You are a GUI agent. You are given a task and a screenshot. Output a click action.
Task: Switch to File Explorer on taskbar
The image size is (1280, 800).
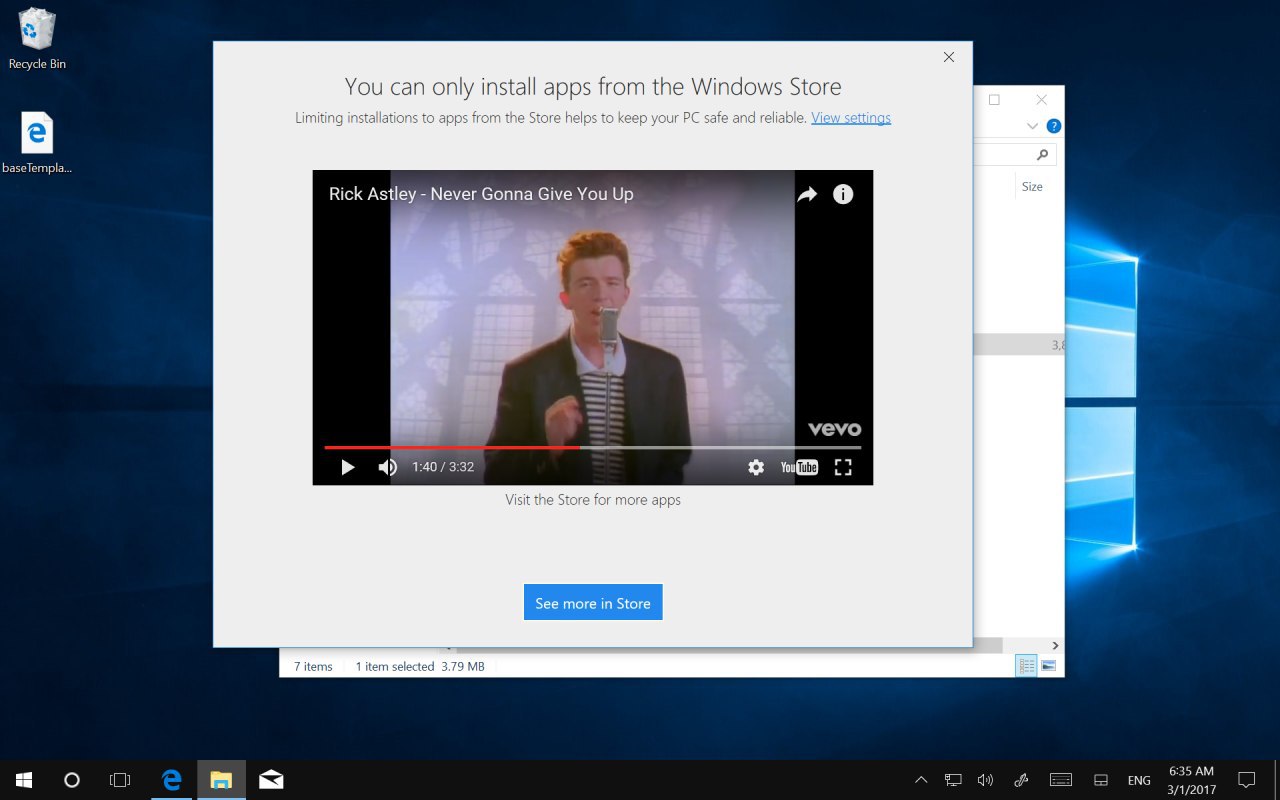[221, 780]
